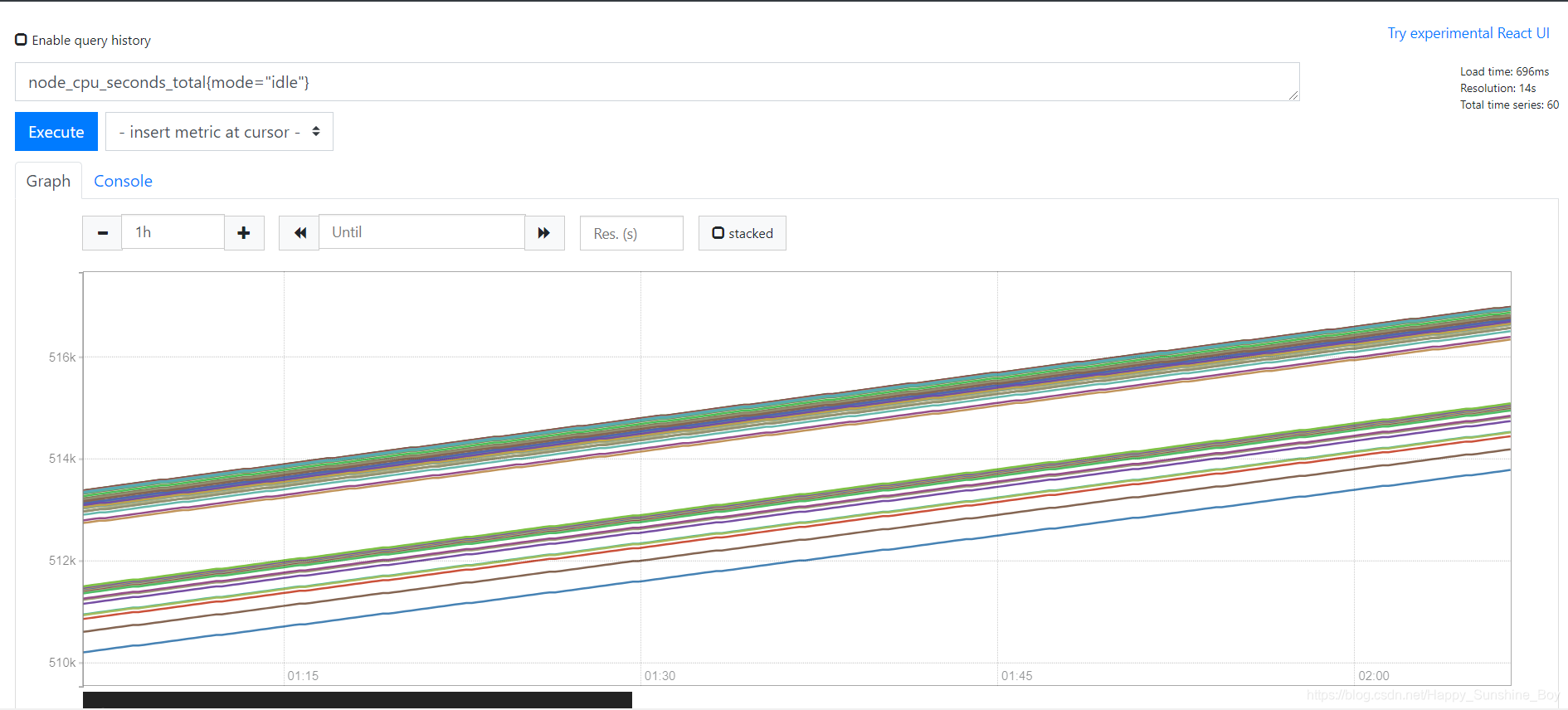1568x710 pixels.
Task: Click the 01:15 x-axis time label
Action: tap(303, 676)
